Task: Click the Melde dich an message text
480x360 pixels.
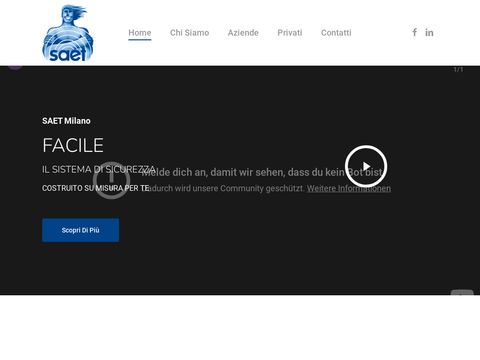Action: (262, 172)
